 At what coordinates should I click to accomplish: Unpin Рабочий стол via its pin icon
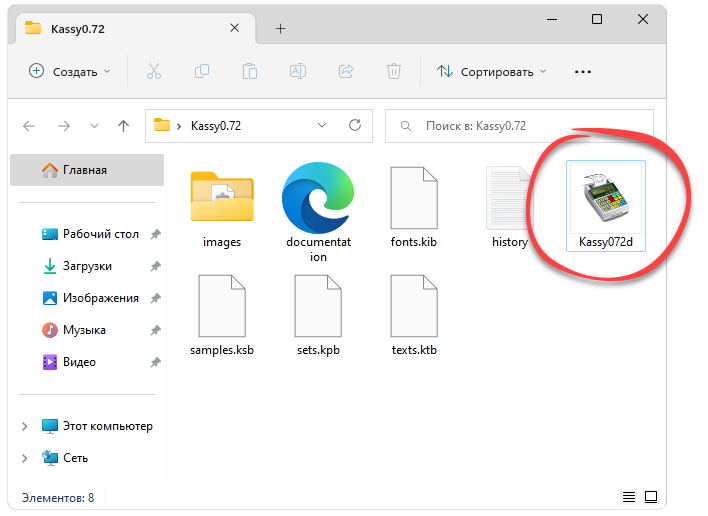point(155,234)
